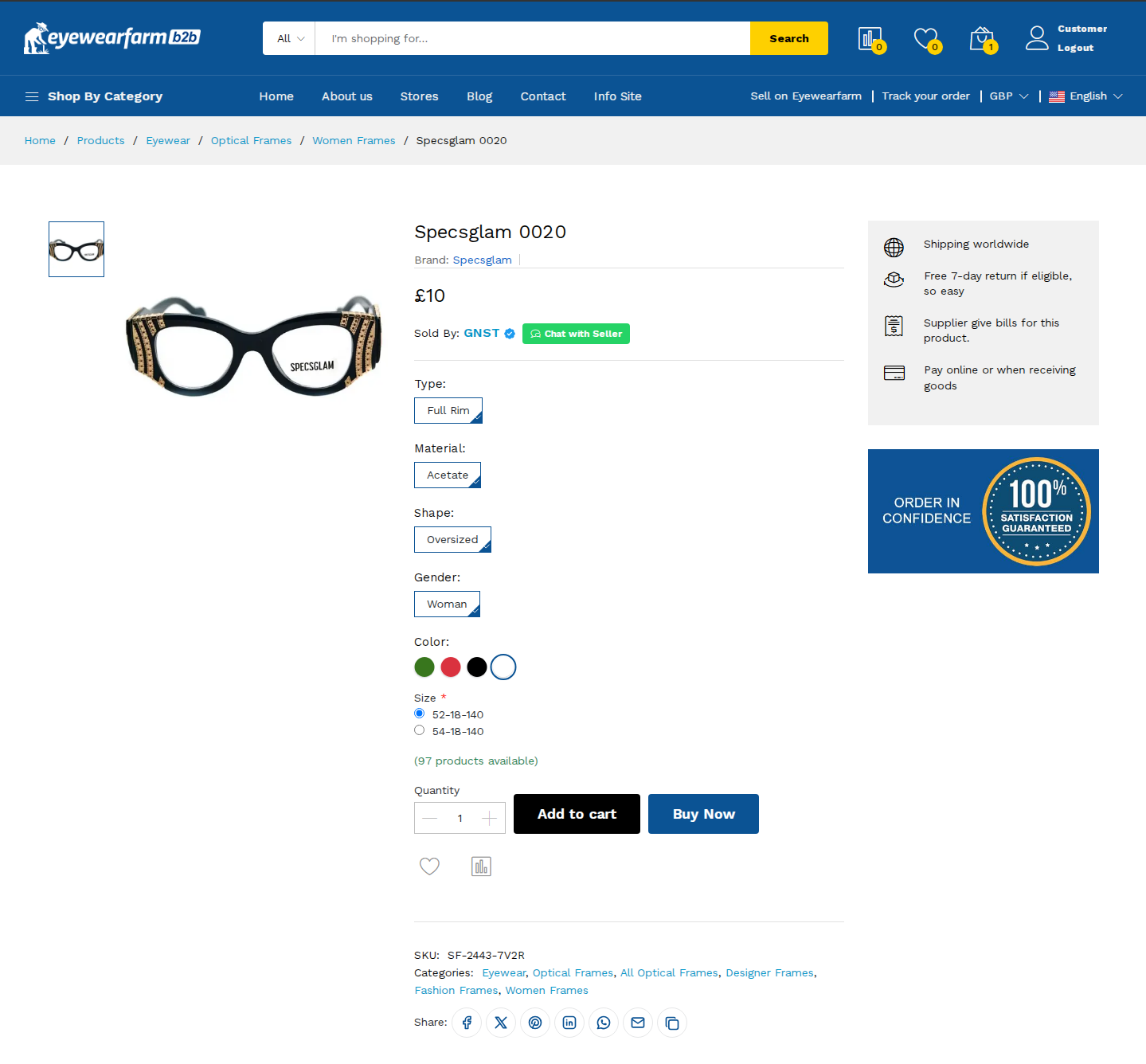
Task: Click the customer account user icon
Action: [x=1037, y=38]
